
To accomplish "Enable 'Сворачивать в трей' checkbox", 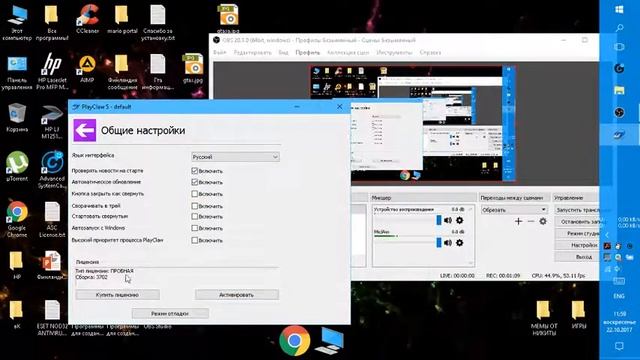I will coord(195,206).
